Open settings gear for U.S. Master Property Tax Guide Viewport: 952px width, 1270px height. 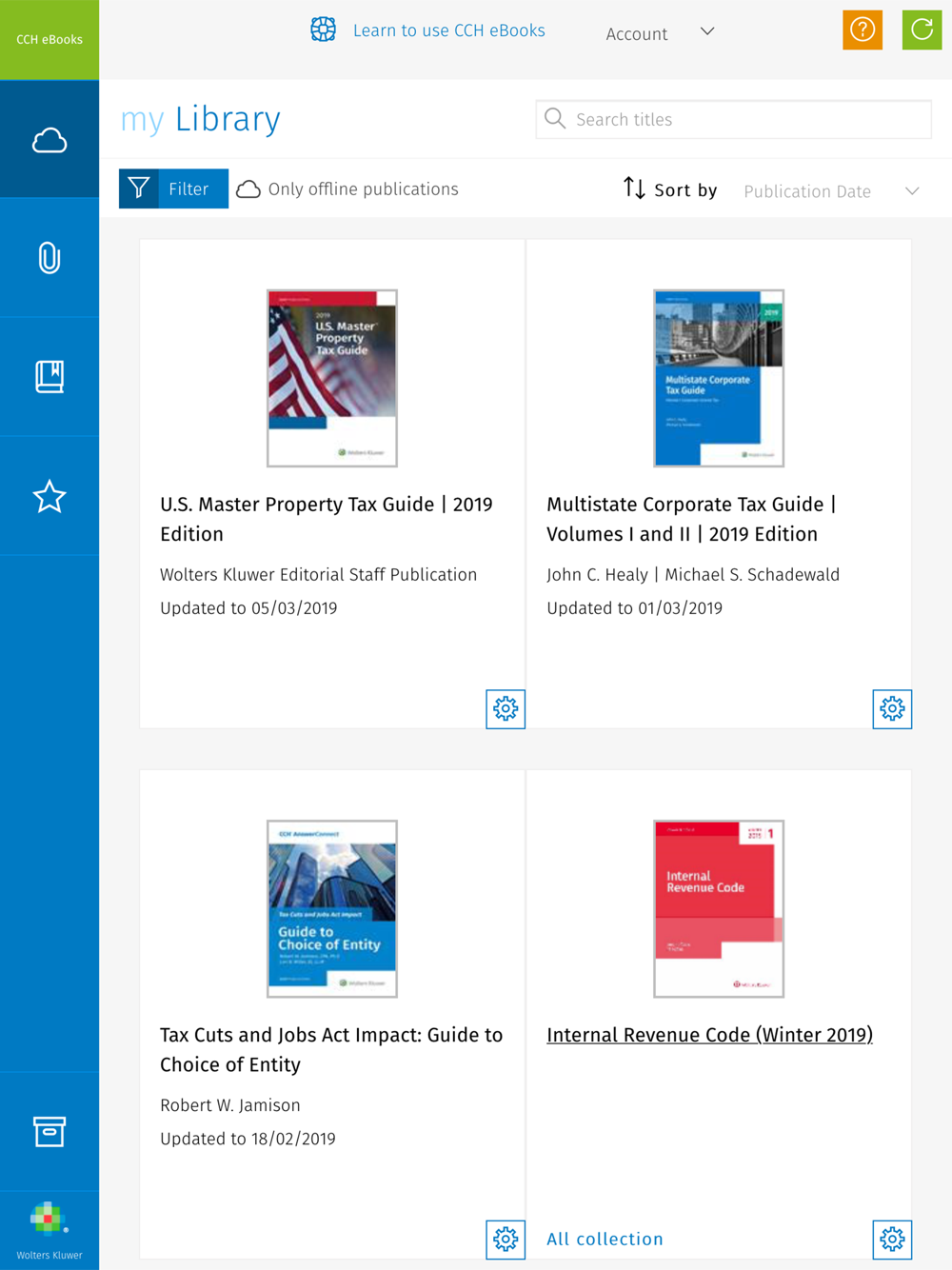506,708
